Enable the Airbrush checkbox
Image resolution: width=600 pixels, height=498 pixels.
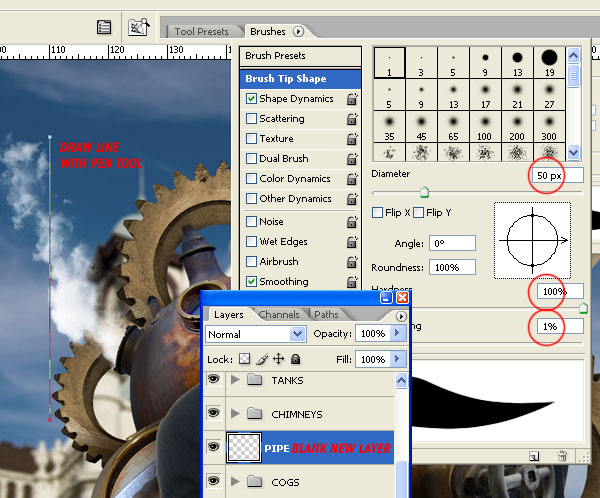click(251, 261)
